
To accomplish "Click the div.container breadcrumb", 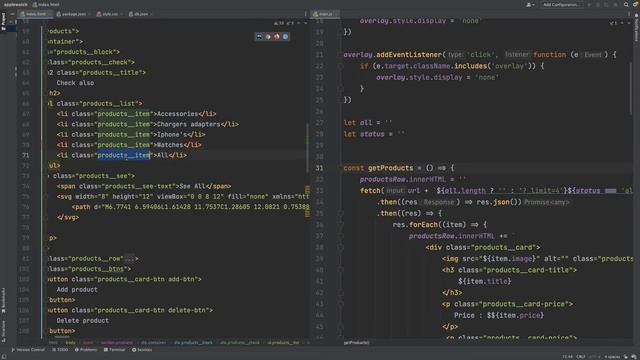I will 153,342.
